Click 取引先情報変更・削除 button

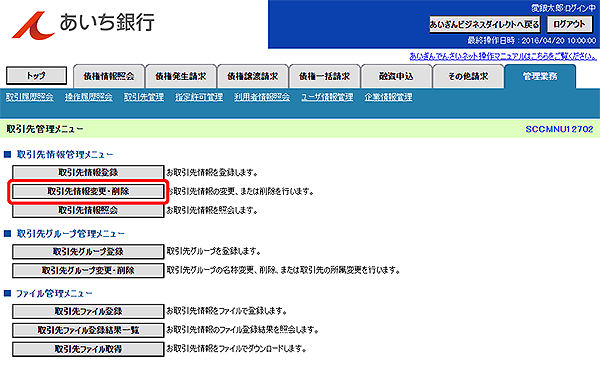coord(88,191)
